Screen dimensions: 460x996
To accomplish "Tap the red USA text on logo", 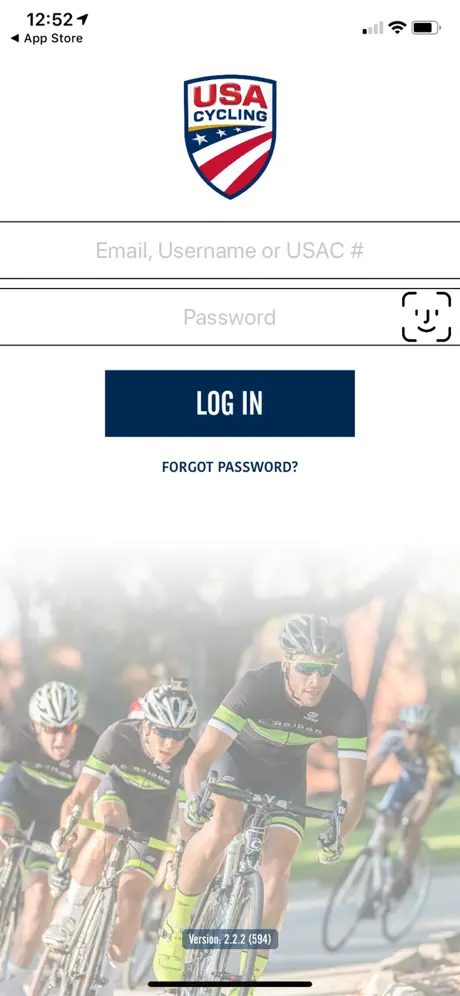I will point(230,97).
